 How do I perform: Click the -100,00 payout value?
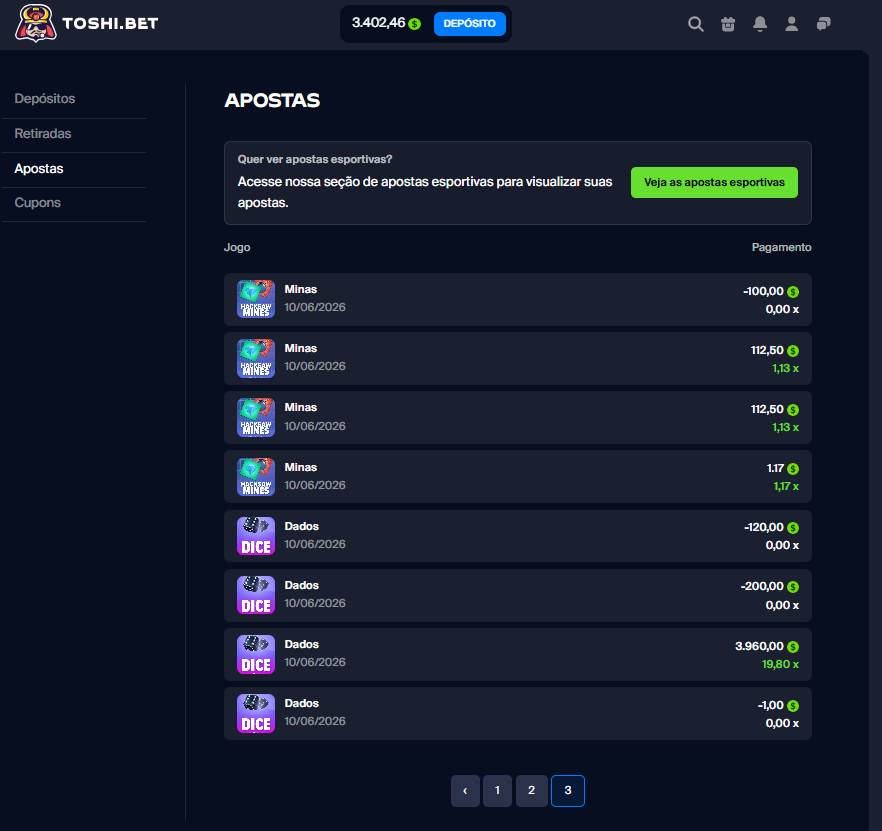(x=763, y=291)
